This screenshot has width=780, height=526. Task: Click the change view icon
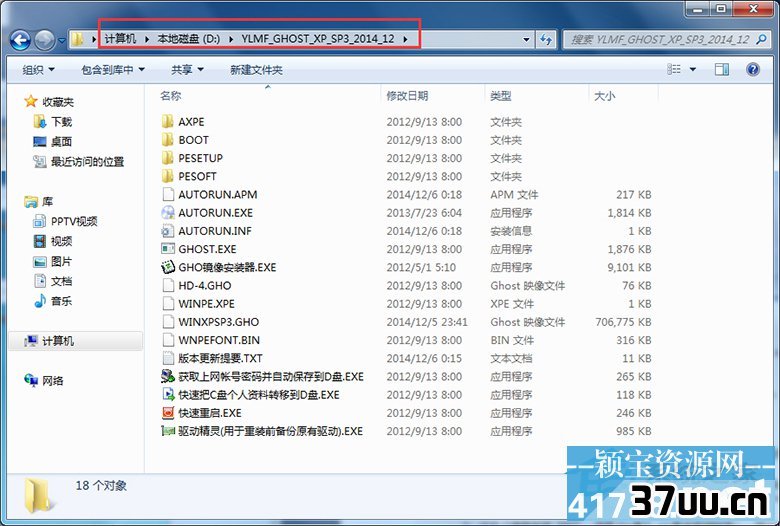click(674, 69)
